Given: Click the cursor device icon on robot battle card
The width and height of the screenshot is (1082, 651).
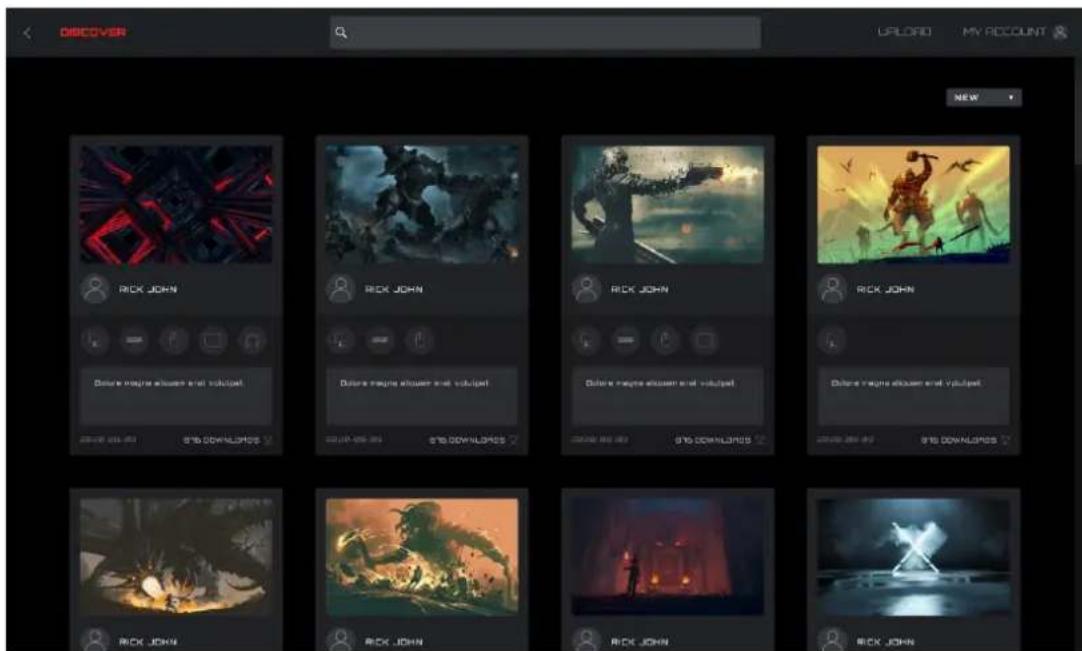Looking at the screenshot, I should point(340,340).
